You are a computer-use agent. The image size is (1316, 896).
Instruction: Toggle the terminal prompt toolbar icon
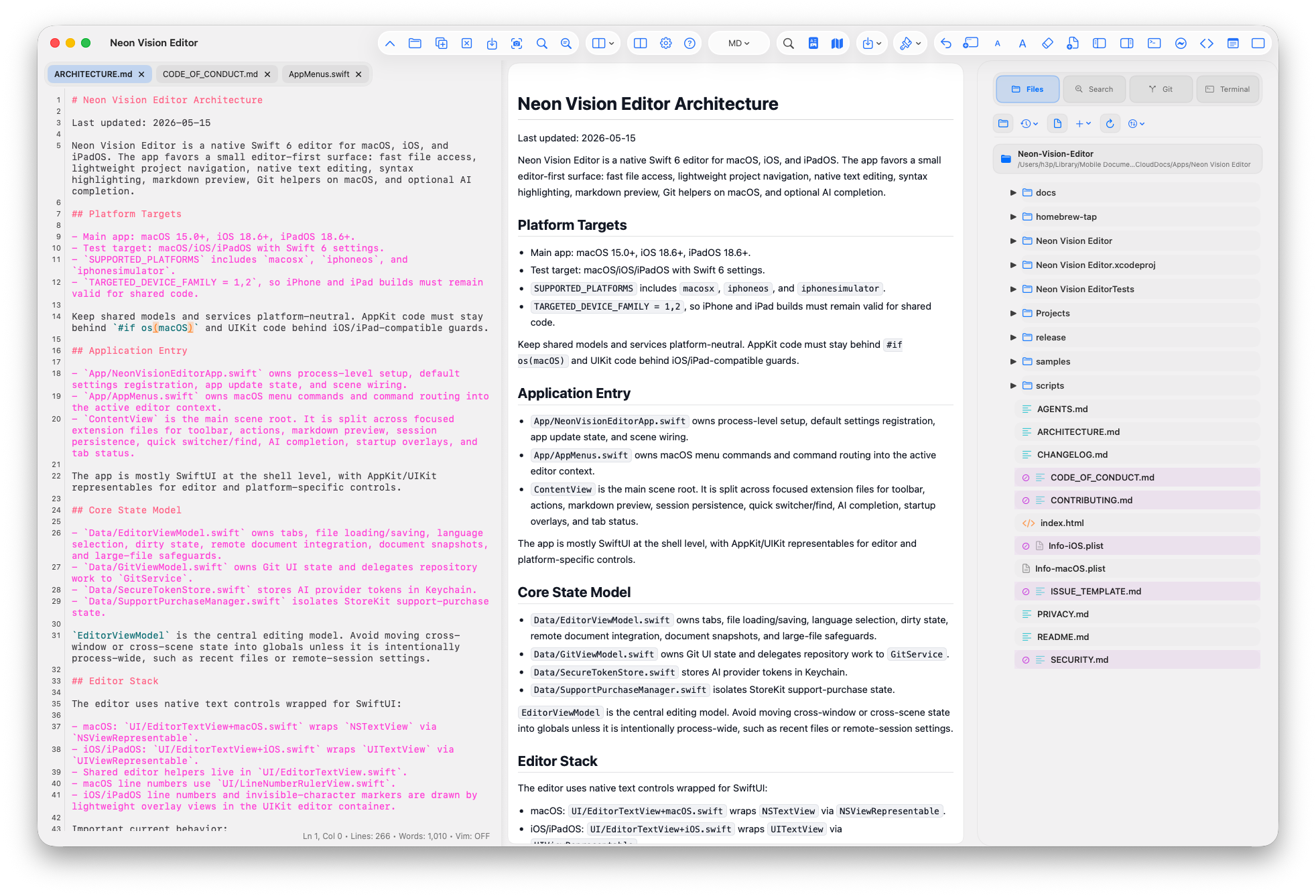pyautogui.click(x=1154, y=44)
